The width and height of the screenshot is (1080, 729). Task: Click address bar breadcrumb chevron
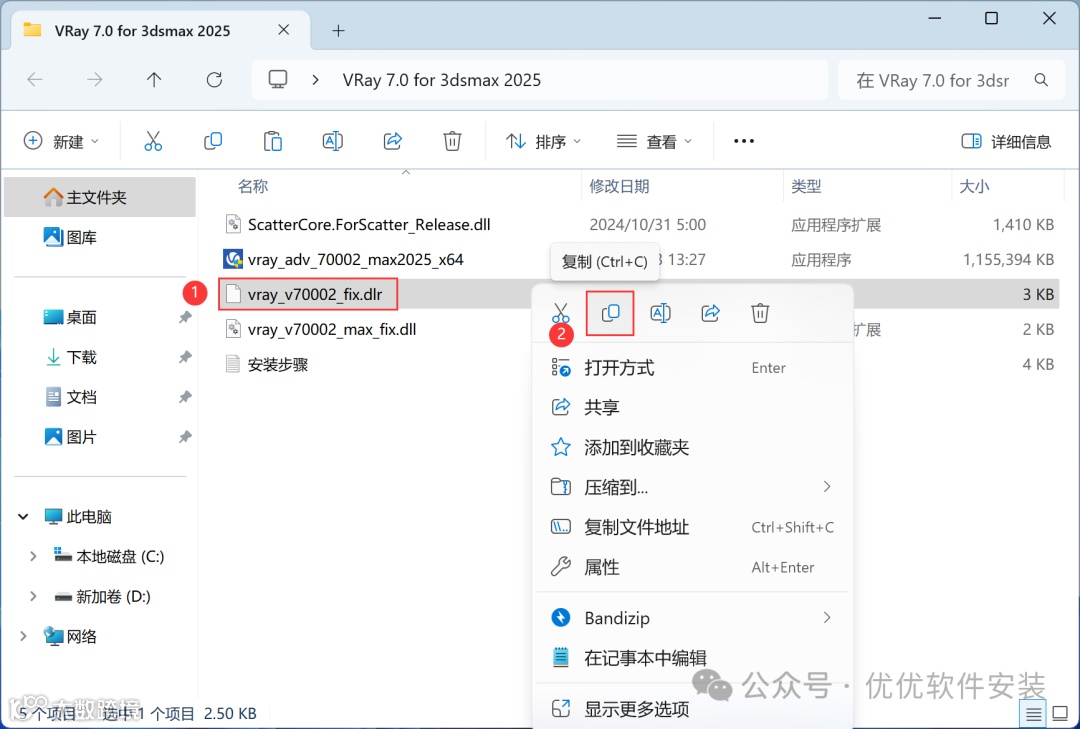coord(315,80)
